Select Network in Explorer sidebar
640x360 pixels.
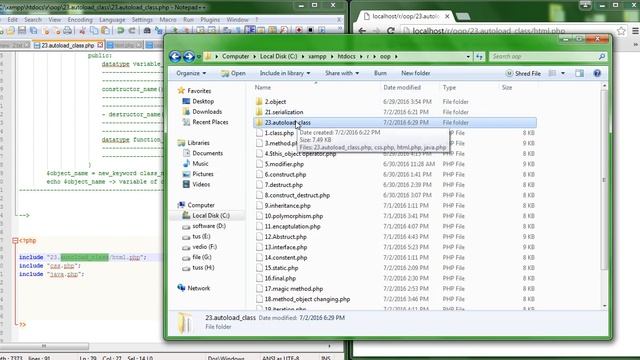coord(198,288)
